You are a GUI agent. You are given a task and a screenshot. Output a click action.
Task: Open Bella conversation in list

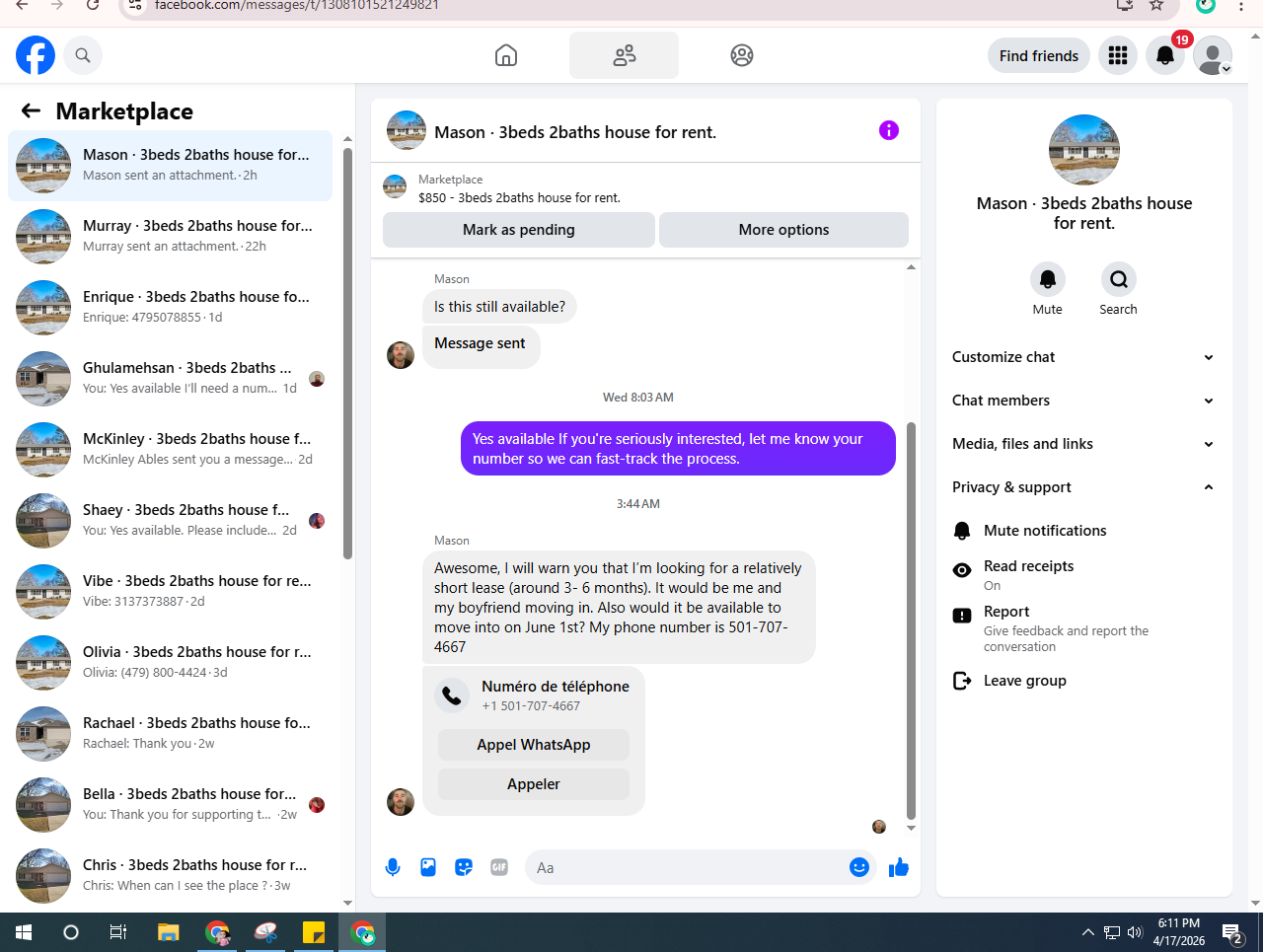click(170, 804)
